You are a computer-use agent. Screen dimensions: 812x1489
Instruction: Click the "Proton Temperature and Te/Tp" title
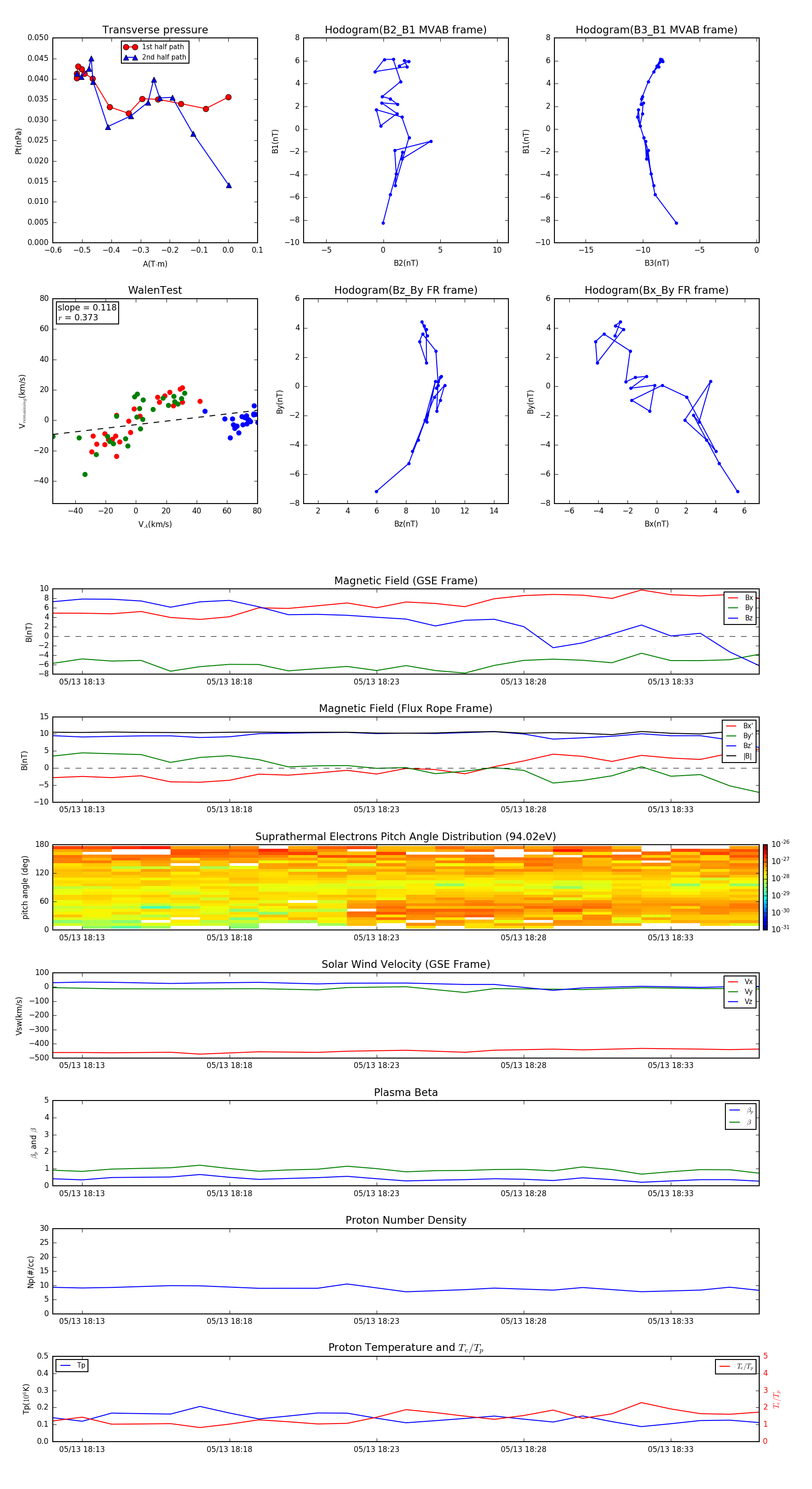tap(406, 1348)
